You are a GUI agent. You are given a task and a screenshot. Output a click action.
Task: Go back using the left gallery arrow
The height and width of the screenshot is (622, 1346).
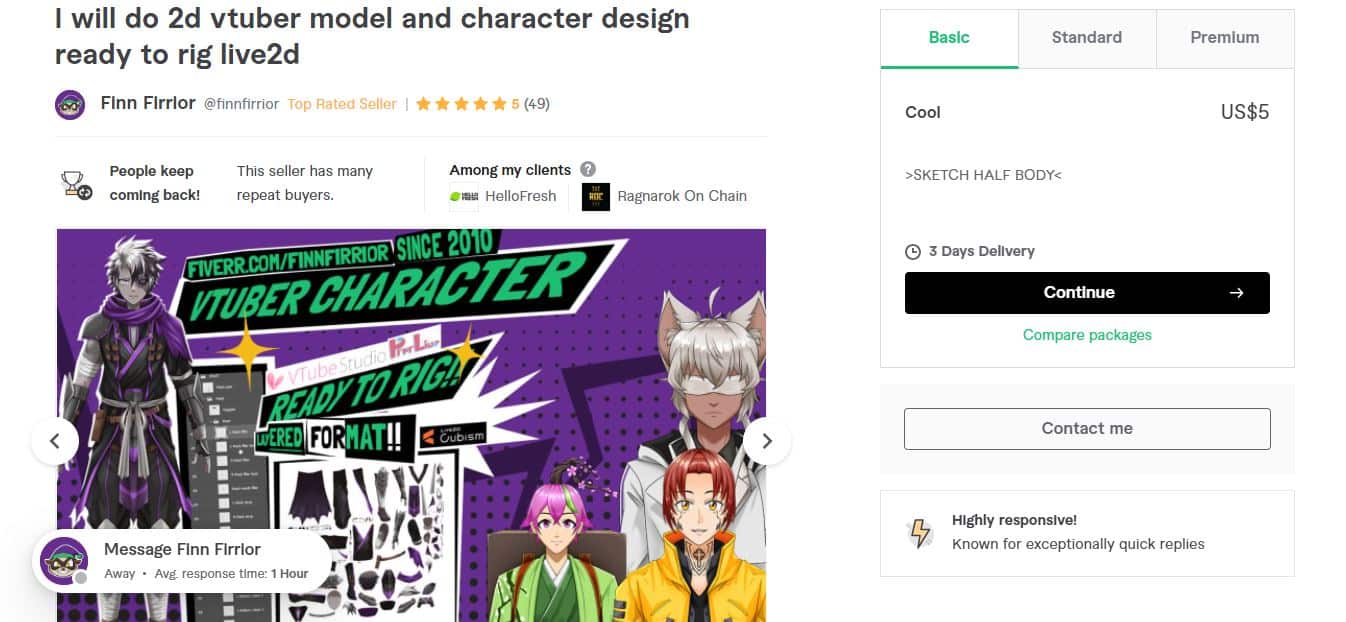click(55, 440)
